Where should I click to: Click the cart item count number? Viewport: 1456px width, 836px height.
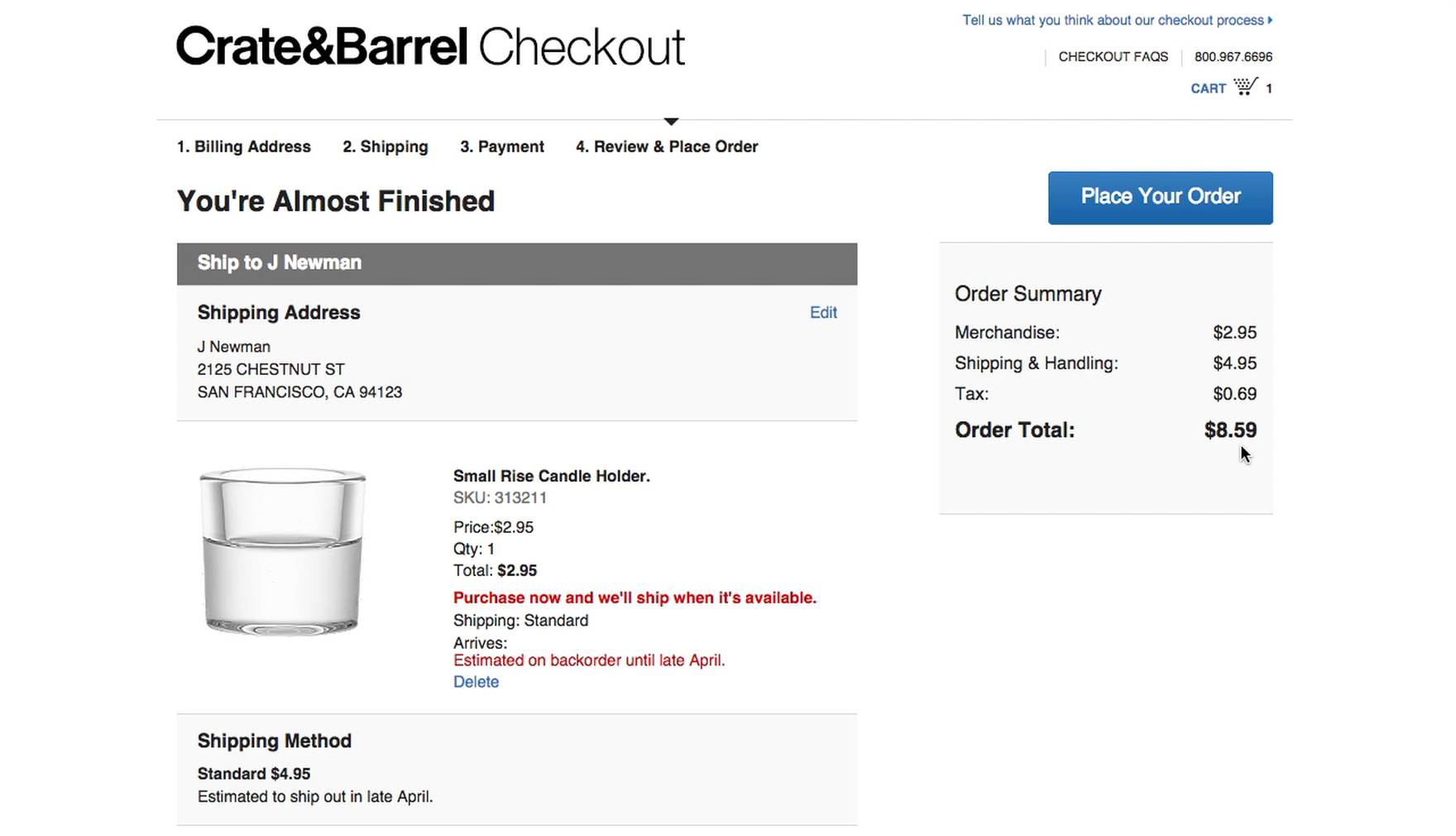1269,88
